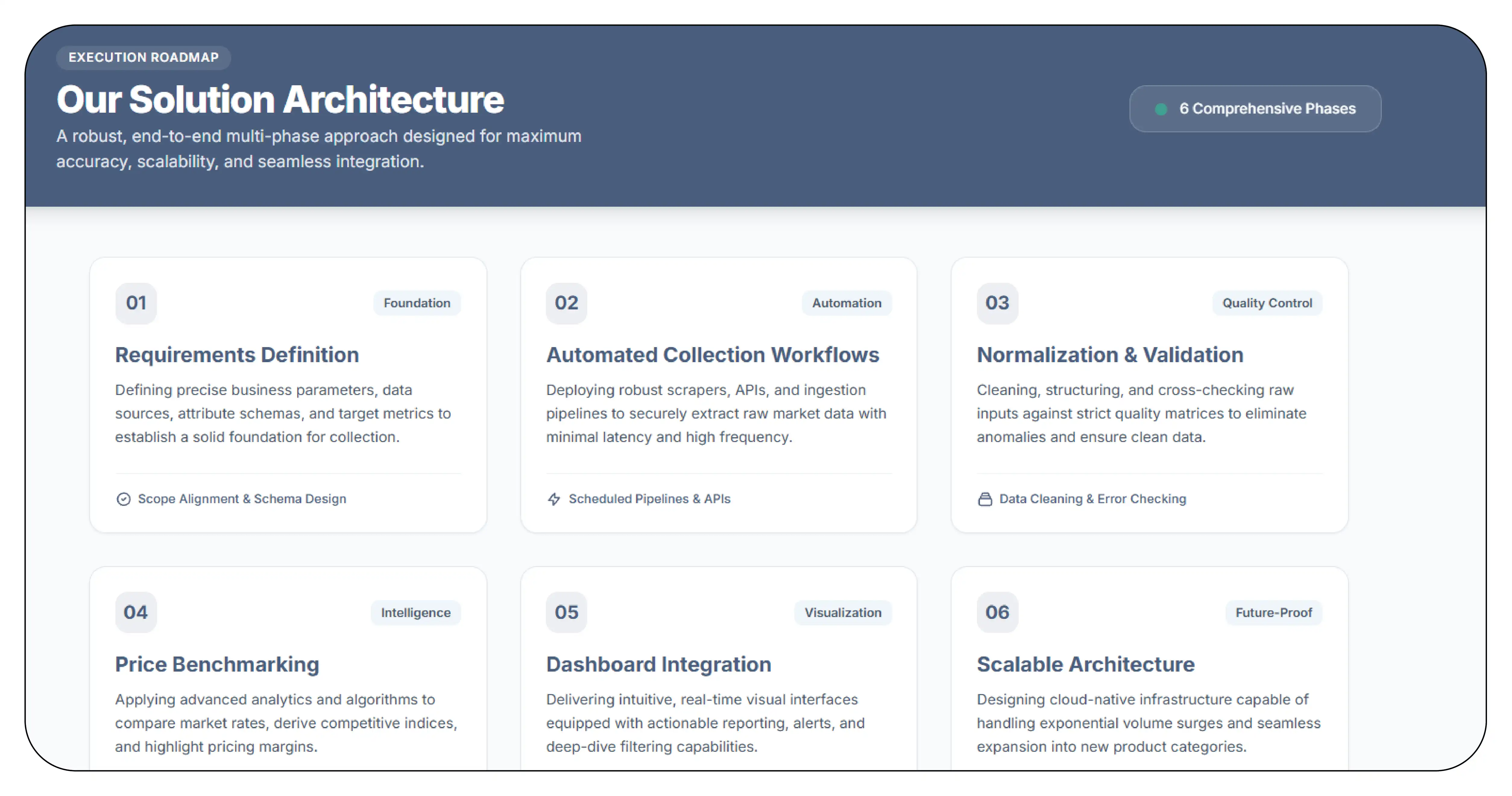The height and width of the screenshot is (796, 1512).
Task: Open the Price Benchmarking title
Action: (x=217, y=665)
